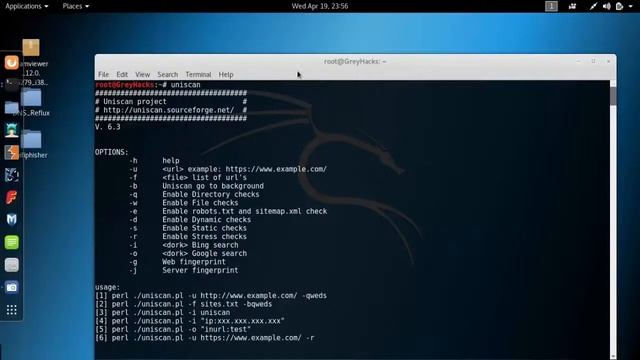Open the clock and calendar at the top
This screenshot has width=640, height=360.
click(320, 6)
